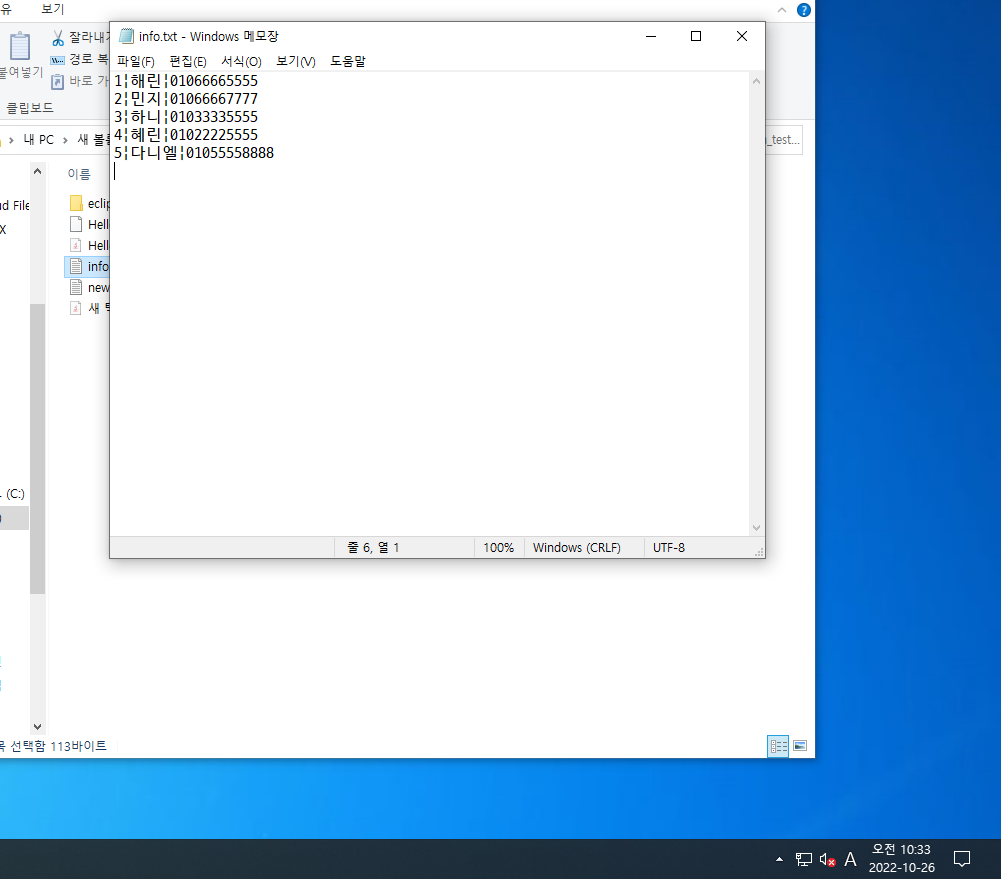Click Explorer navigation pane scroll up arrow
The height and width of the screenshot is (879, 1001).
click(38, 171)
